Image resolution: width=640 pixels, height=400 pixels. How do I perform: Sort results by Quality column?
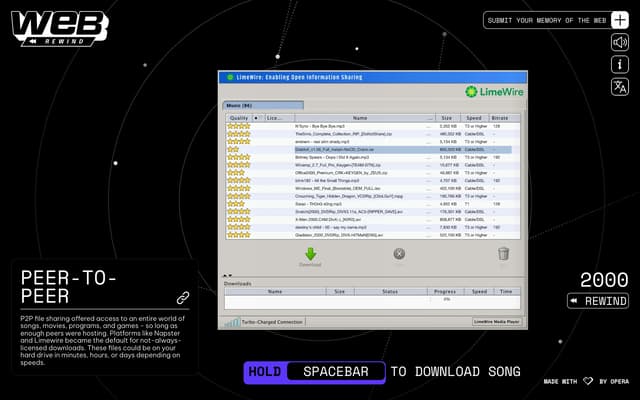(x=239, y=118)
